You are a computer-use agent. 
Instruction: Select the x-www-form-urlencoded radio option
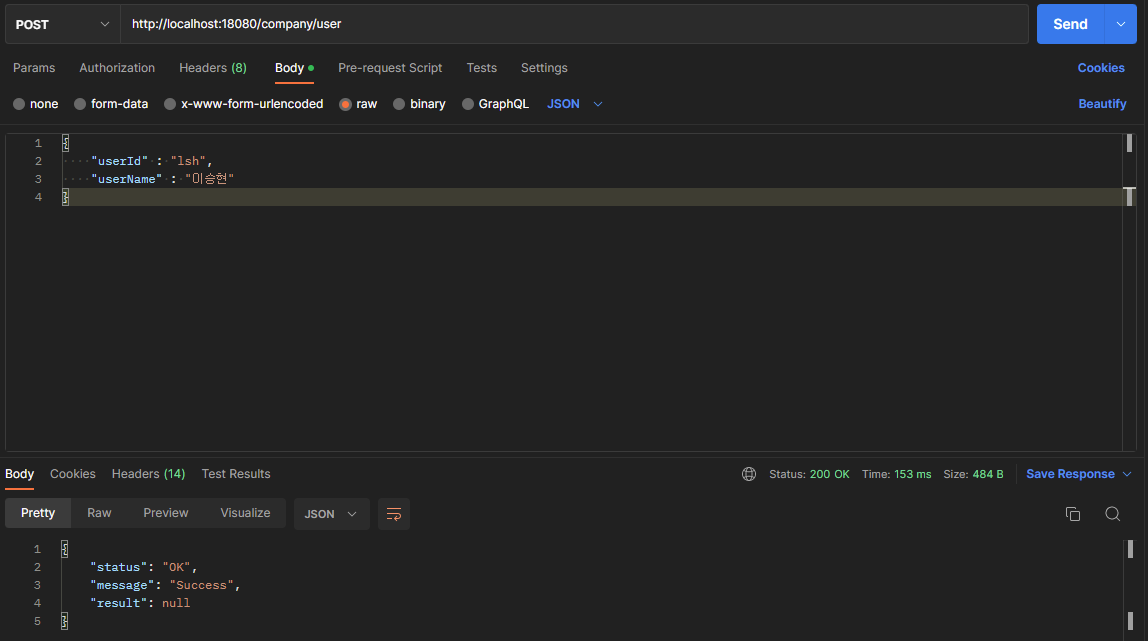click(170, 104)
